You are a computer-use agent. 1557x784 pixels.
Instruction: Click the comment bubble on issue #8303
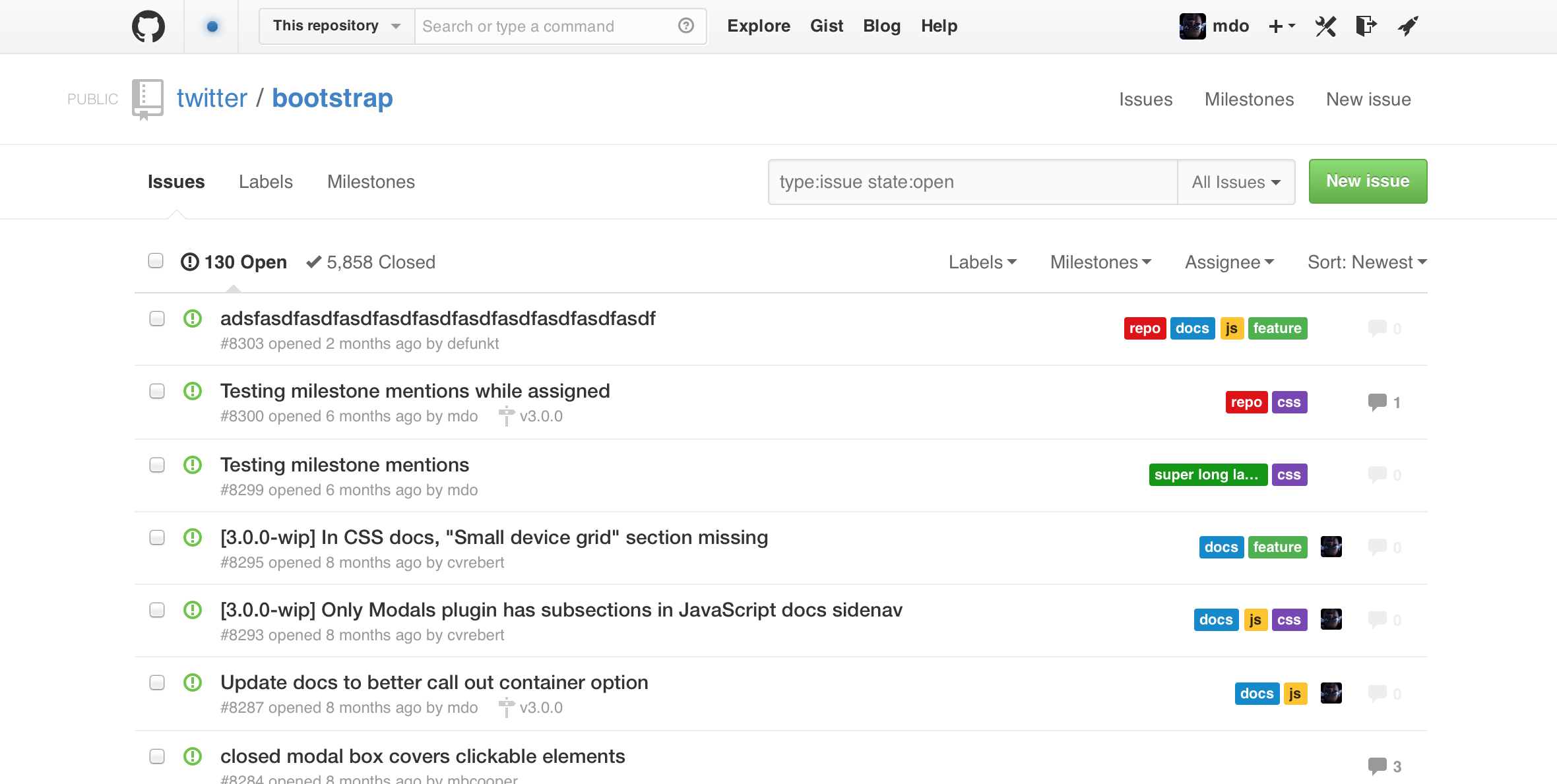click(1377, 328)
